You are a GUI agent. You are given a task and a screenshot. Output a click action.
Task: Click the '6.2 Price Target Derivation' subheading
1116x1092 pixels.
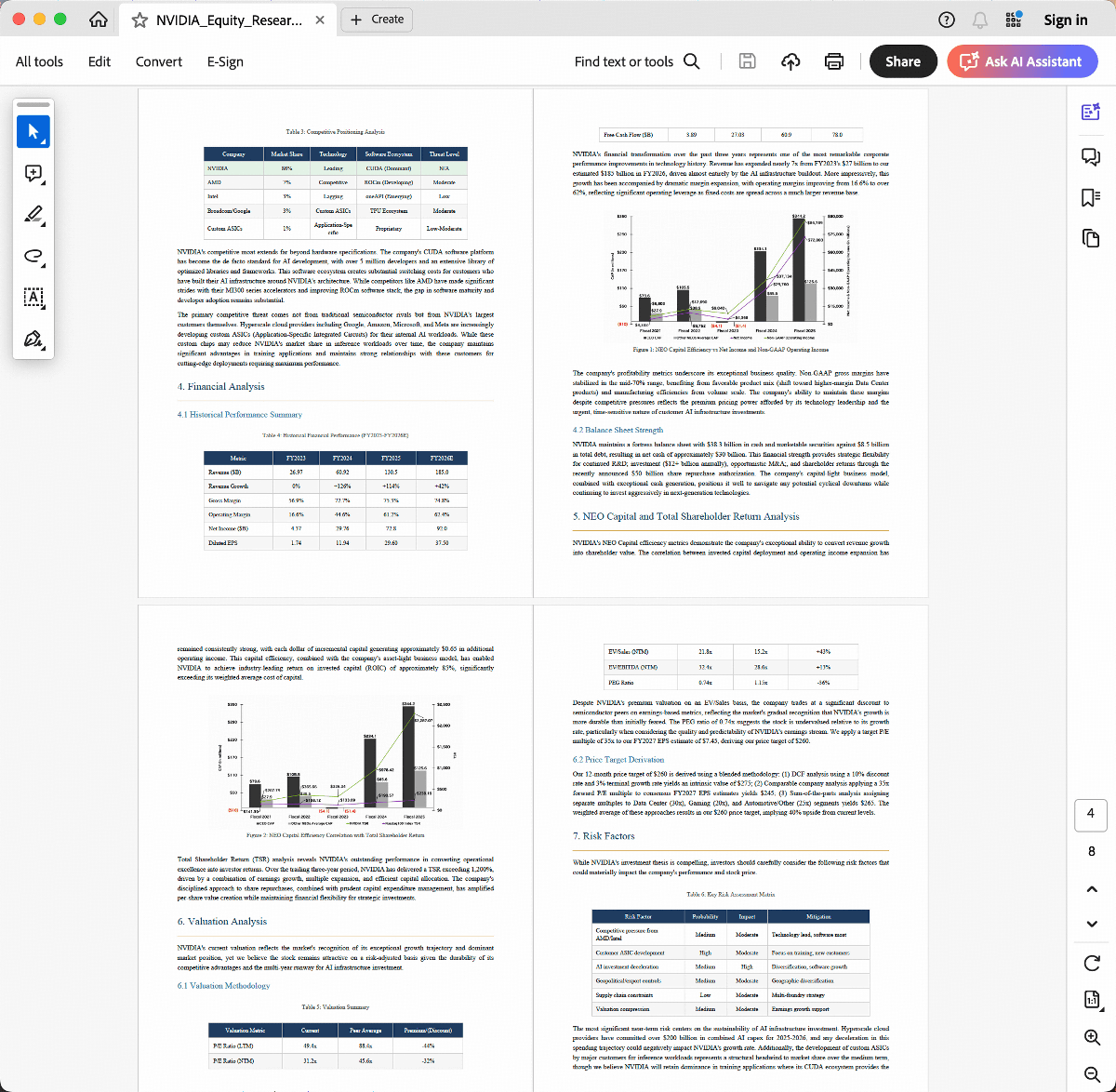point(618,760)
